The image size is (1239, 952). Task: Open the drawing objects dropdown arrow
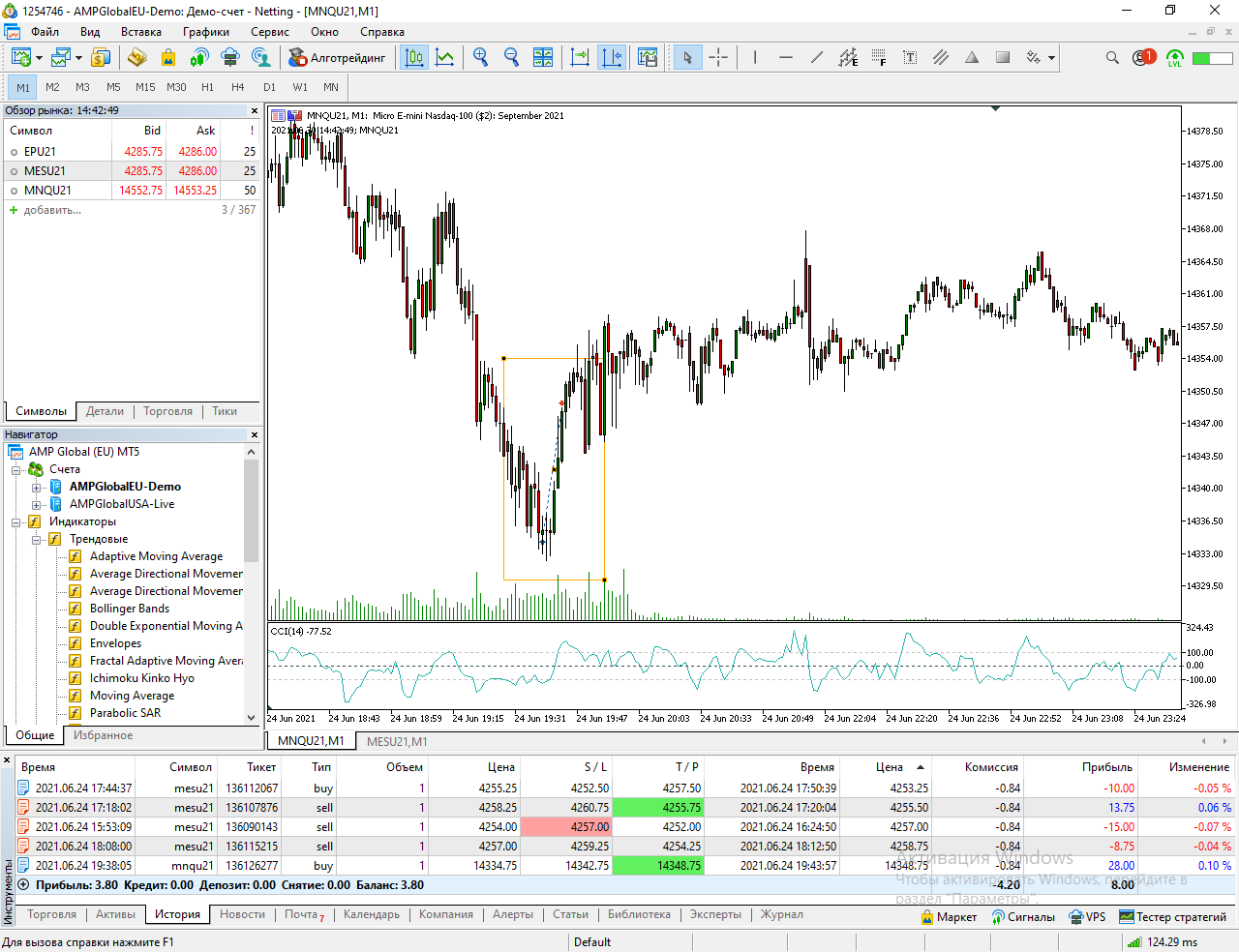click(1051, 58)
